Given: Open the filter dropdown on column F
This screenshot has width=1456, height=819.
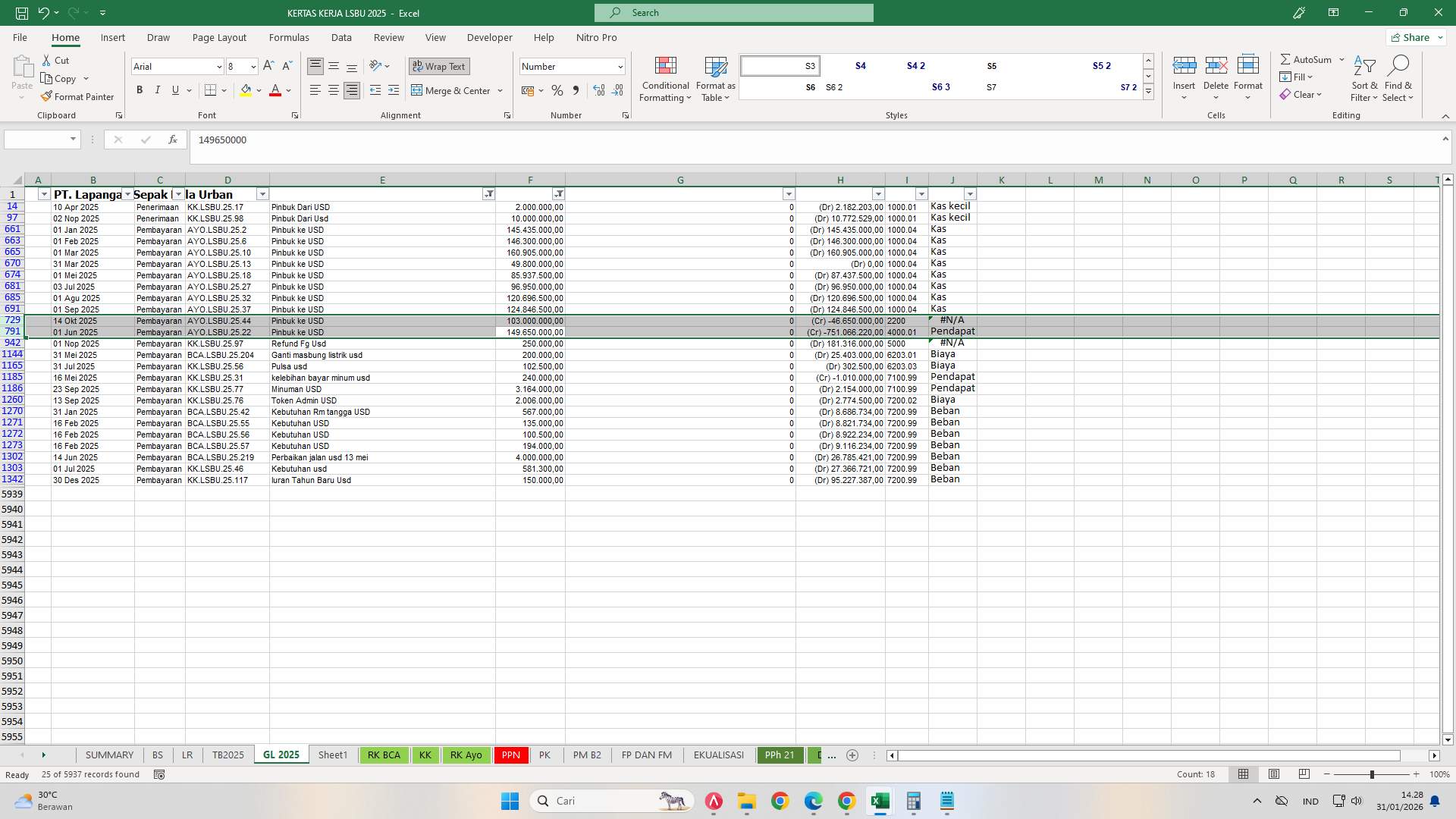Looking at the screenshot, I should point(560,194).
